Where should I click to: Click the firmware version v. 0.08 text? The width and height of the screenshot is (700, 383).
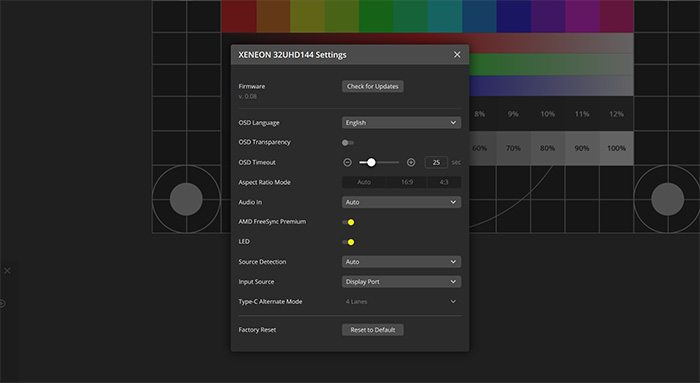point(247,96)
